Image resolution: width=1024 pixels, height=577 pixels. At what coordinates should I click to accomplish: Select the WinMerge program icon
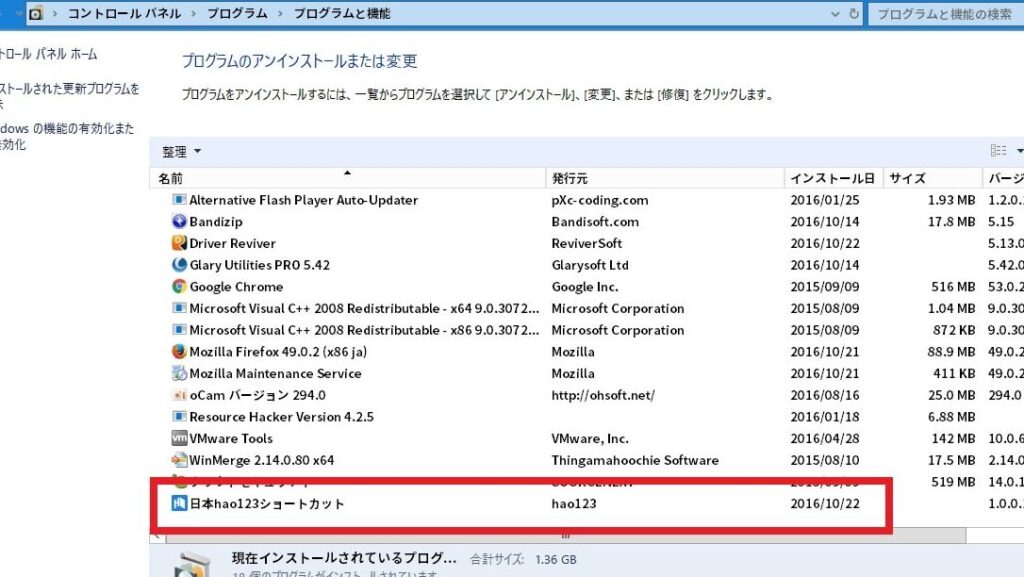pyautogui.click(x=180, y=460)
